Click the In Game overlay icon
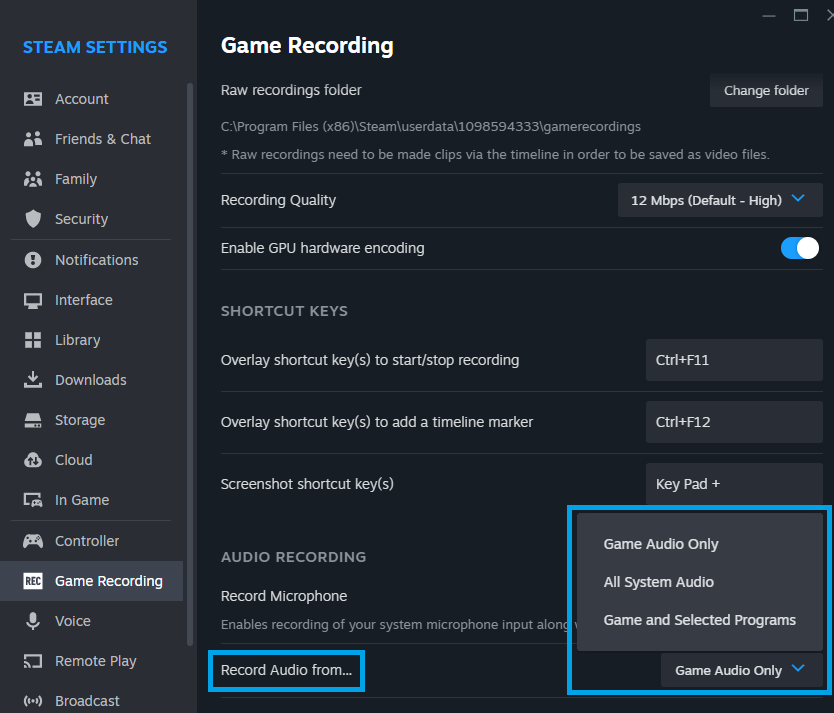Image resolution: width=834 pixels, height=713 pixels. point(33,500)
